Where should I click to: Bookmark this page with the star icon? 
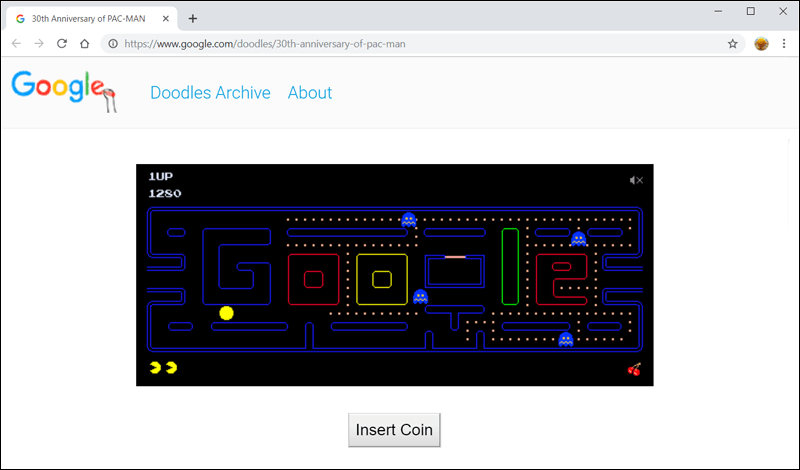(x=733, y=44)
